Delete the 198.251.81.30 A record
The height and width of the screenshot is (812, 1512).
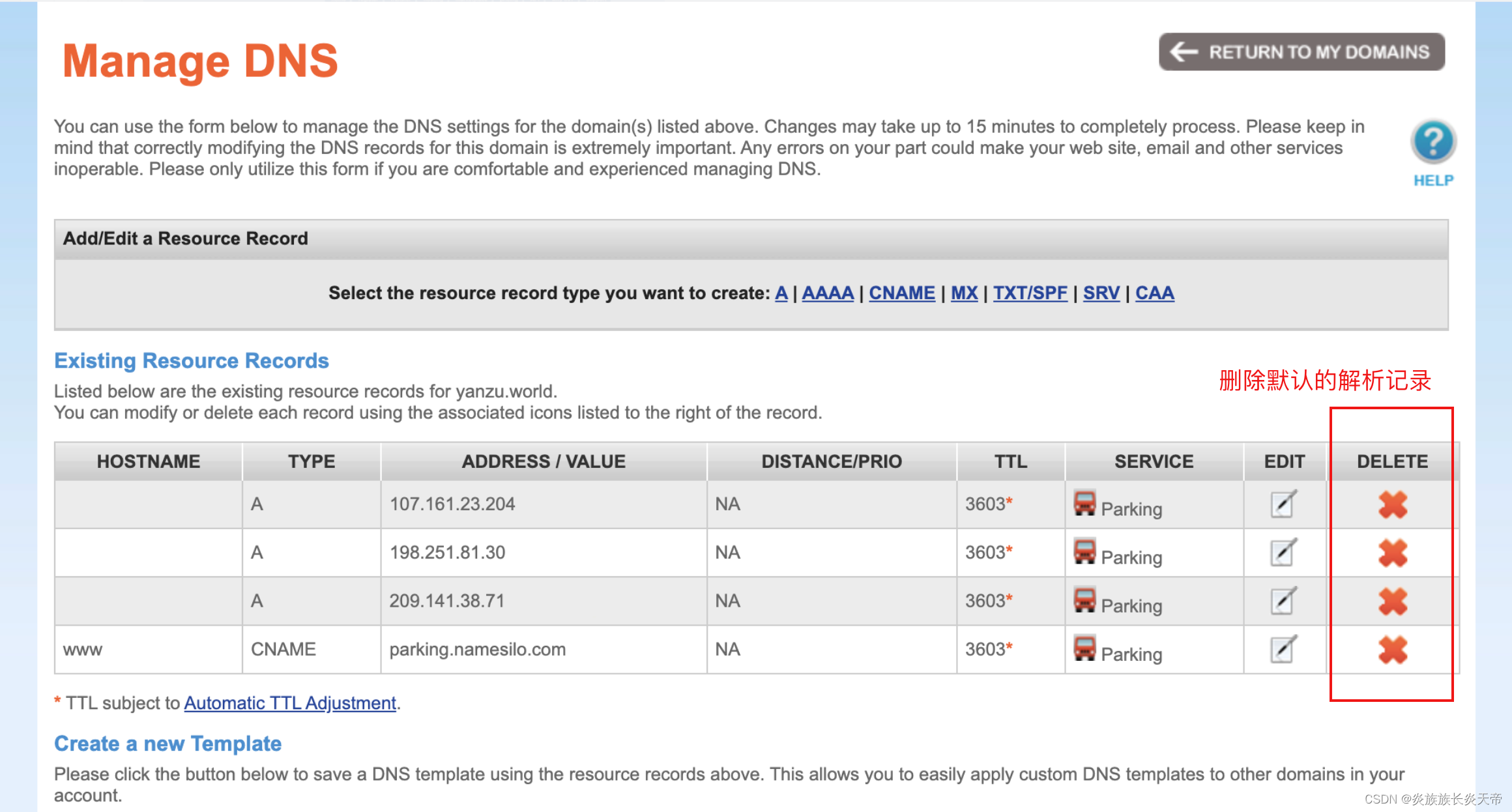click(x=1393, y=553)
